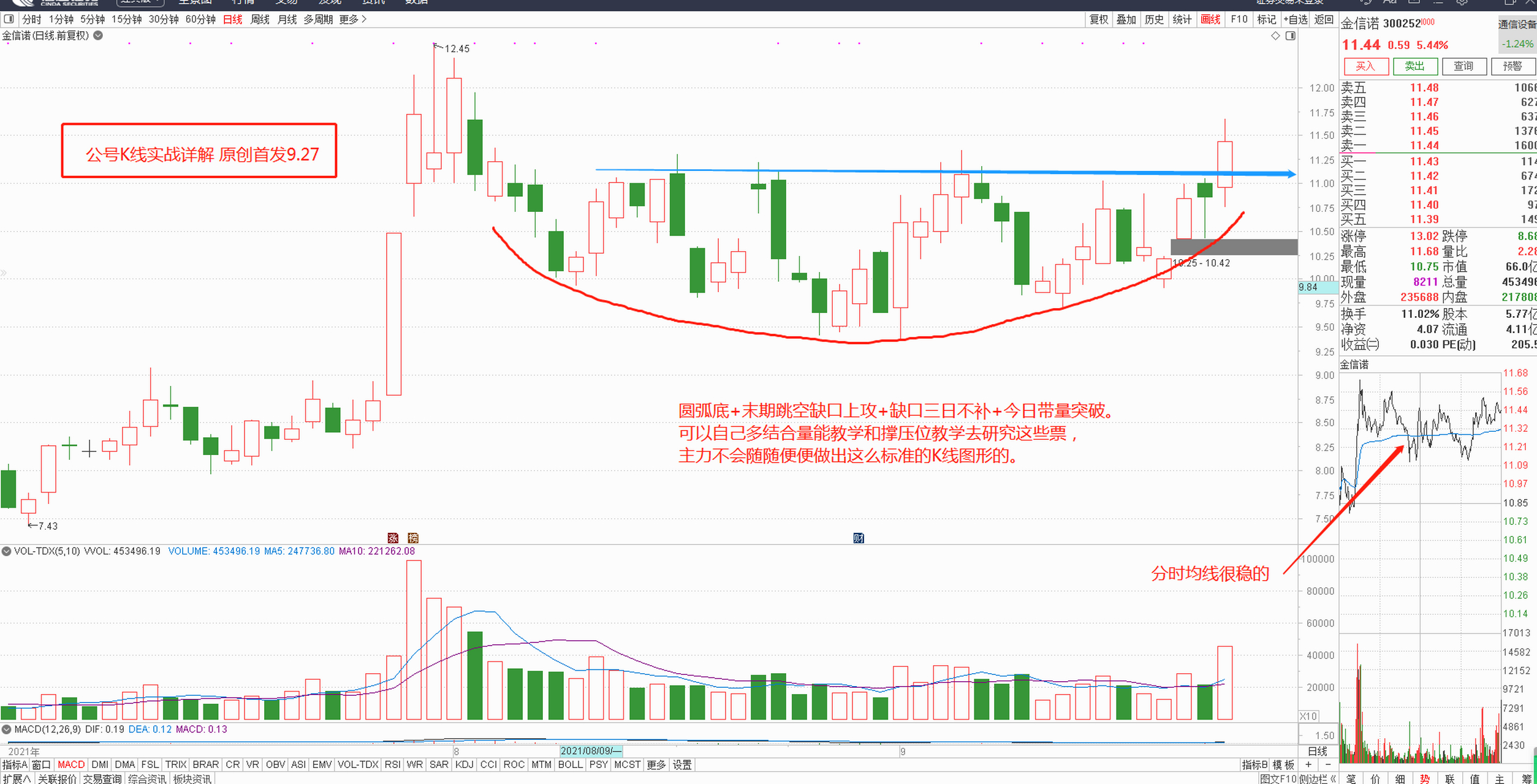Select the DMI indicator tab

(x=100, y=764)
